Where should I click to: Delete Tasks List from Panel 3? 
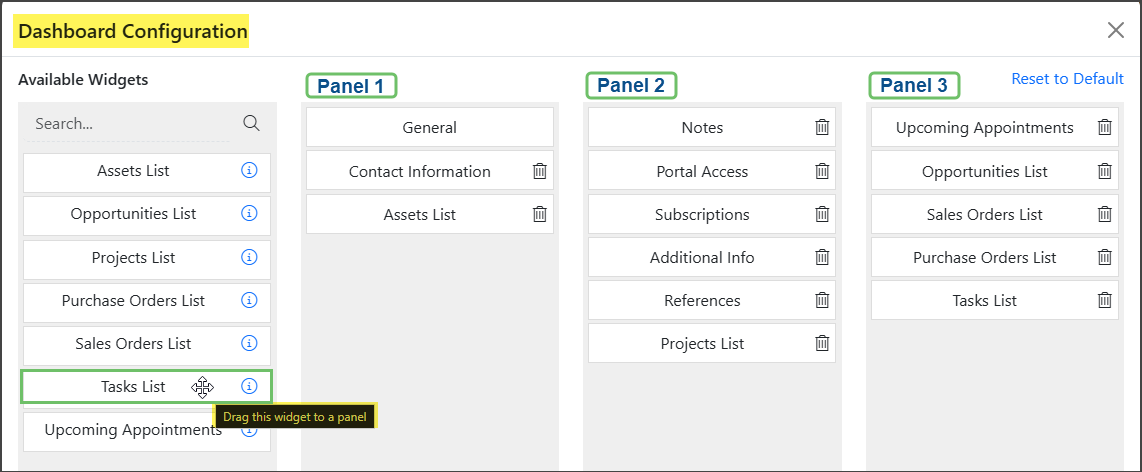coord(1105,301)
